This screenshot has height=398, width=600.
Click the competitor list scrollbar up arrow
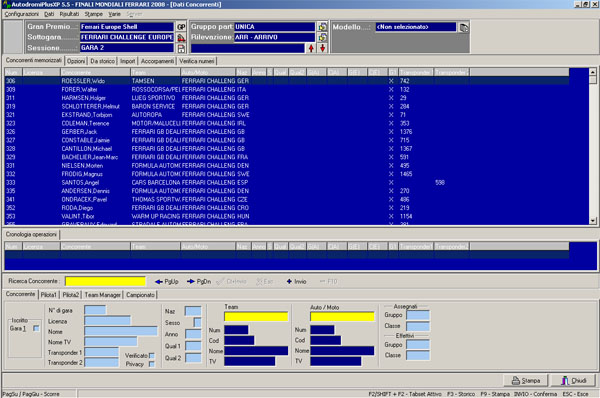[593, 72]
